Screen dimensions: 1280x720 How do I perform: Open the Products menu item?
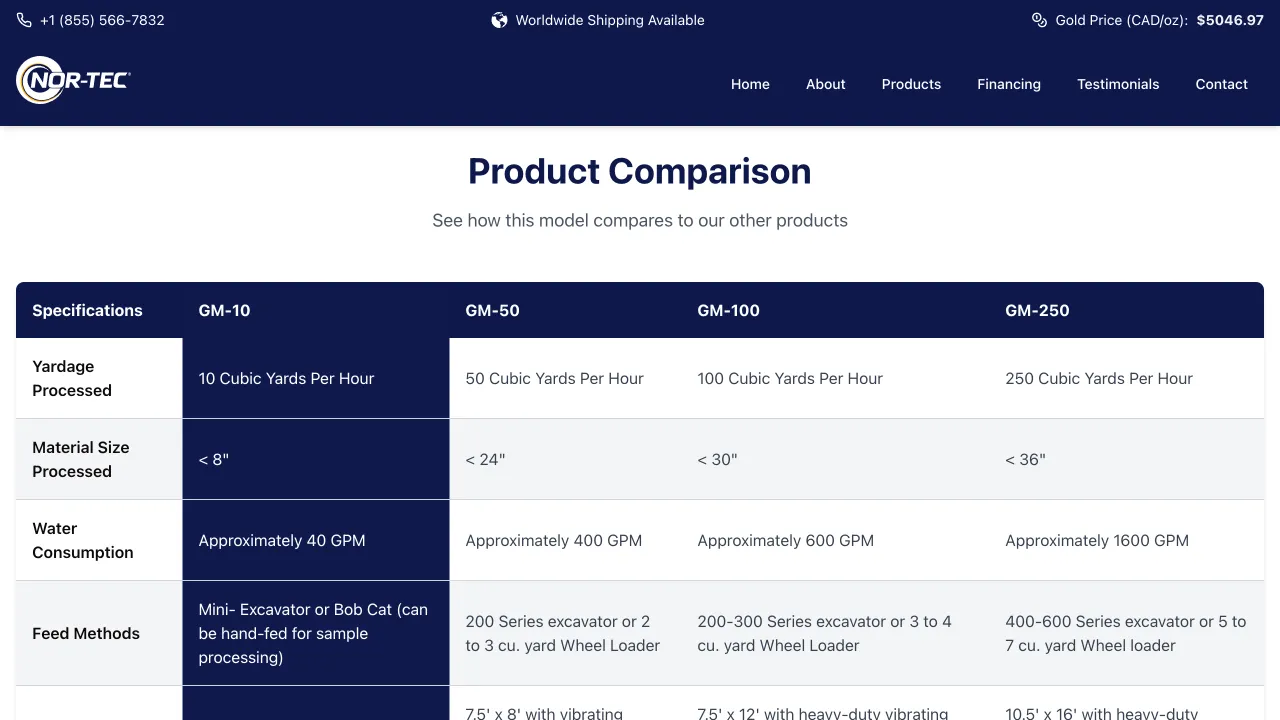click(911, 84)
